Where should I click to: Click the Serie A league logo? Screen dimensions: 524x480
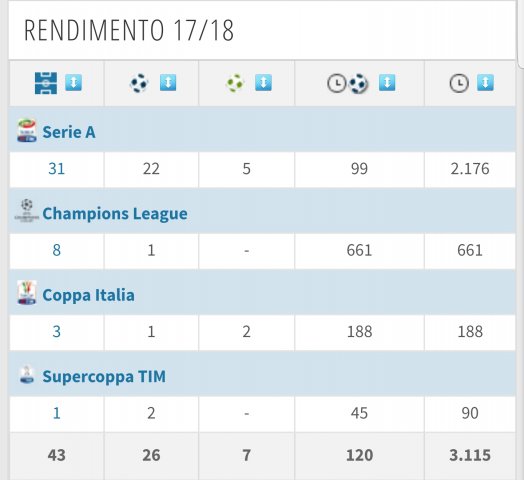click(27, 131)
